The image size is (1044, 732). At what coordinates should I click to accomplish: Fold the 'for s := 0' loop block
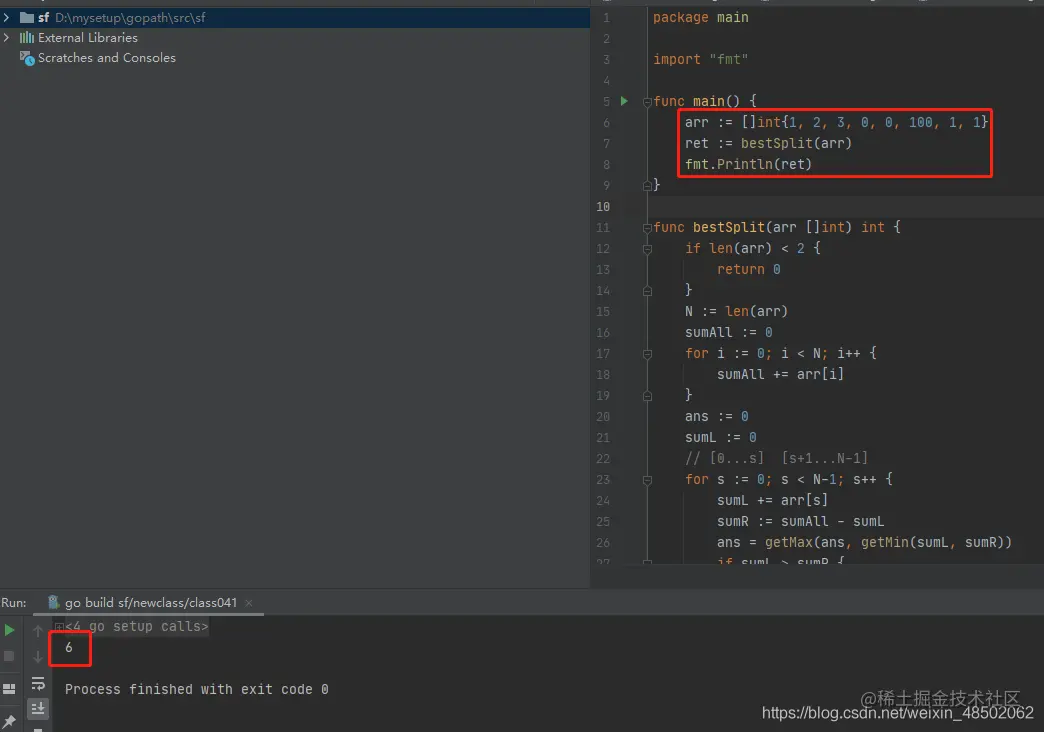(647, 480)
